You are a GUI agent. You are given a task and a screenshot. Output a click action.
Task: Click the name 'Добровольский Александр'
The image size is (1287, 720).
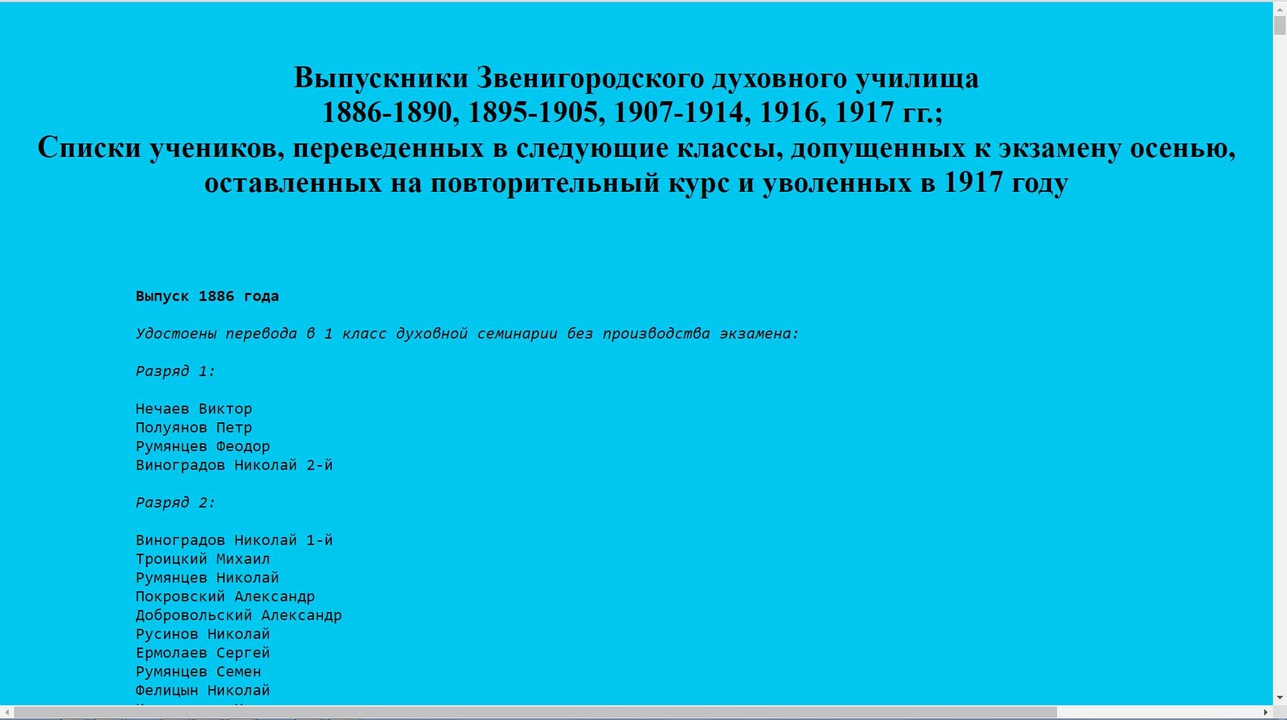pyautogui.click(x=238, y=616)
